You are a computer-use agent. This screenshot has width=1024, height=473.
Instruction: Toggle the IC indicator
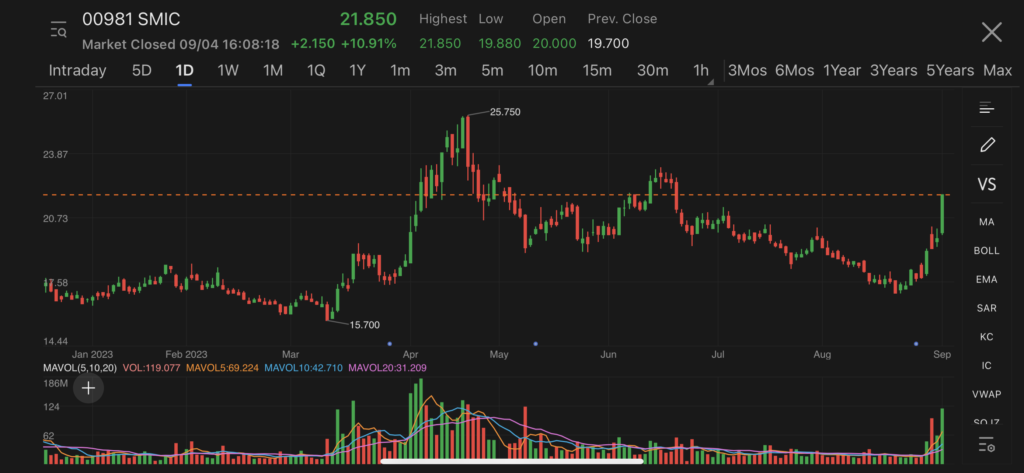click(986, 366)
